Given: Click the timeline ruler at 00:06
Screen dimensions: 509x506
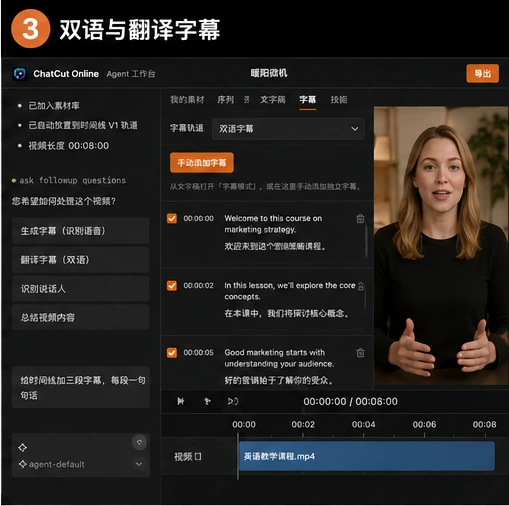Looking at the screenshot, I should click(x=424, y=425).
